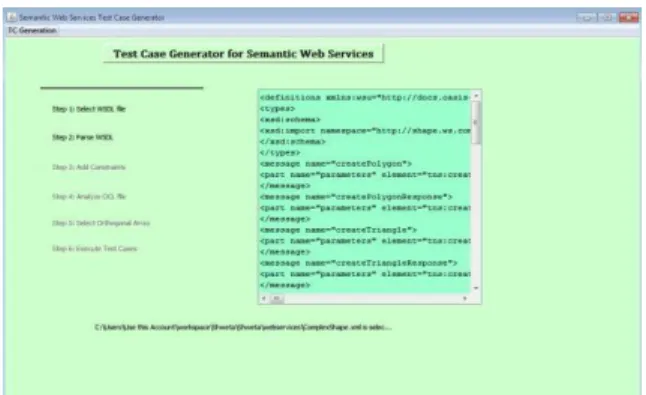Click the closing </xsd:schema> line
This screenshot has width=646, height=395.
click(293, 142)
